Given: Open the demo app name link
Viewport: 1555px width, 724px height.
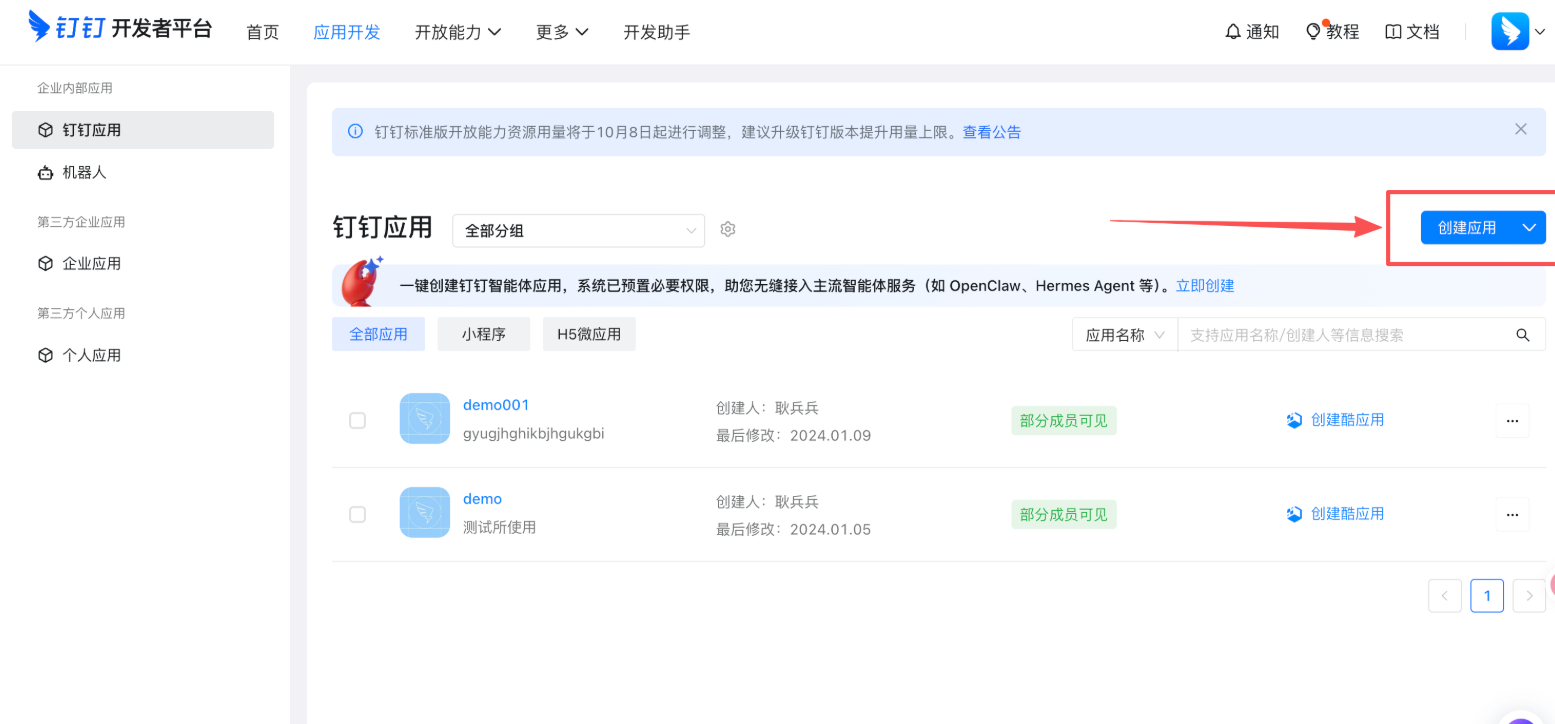Looking at the screenshot, I should pyautogui.click(x=482, y=499).
